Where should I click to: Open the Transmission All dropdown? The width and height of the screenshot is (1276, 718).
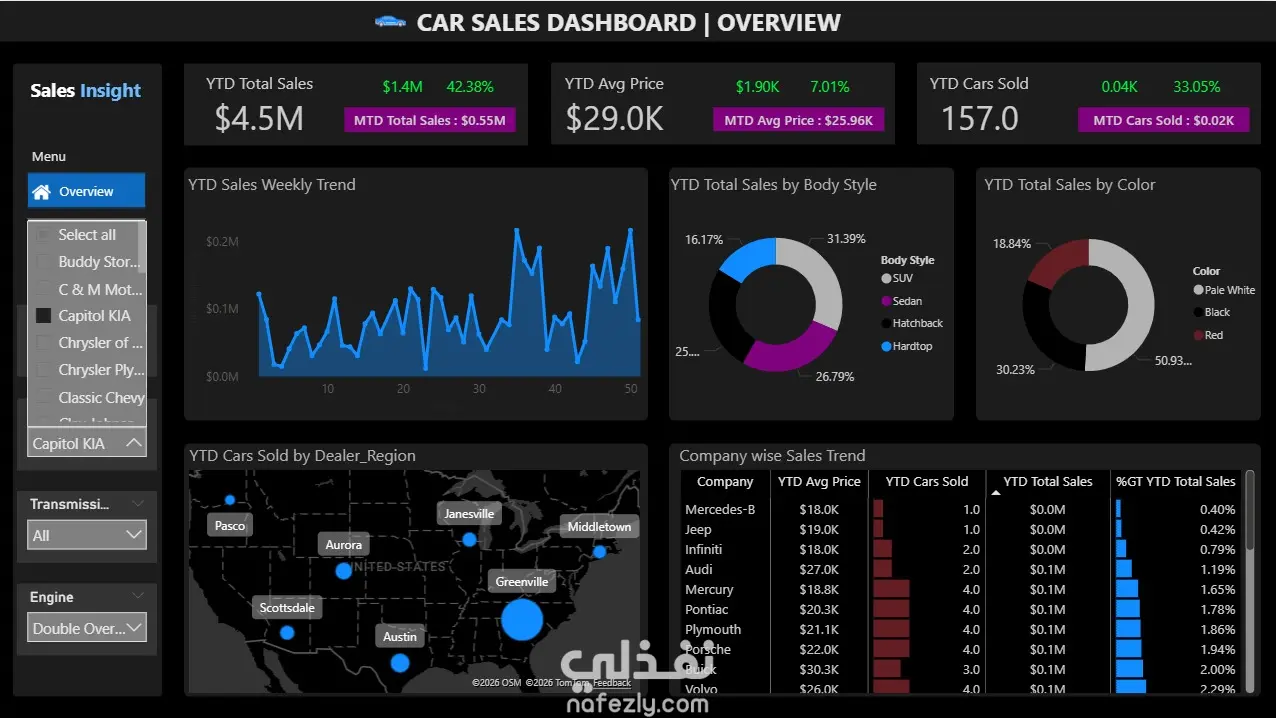click(87, 535)
